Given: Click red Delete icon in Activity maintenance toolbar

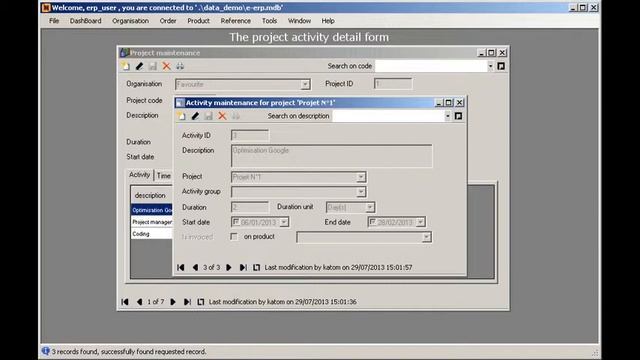Looking at the screenshot, I should [x=222, y=116].
